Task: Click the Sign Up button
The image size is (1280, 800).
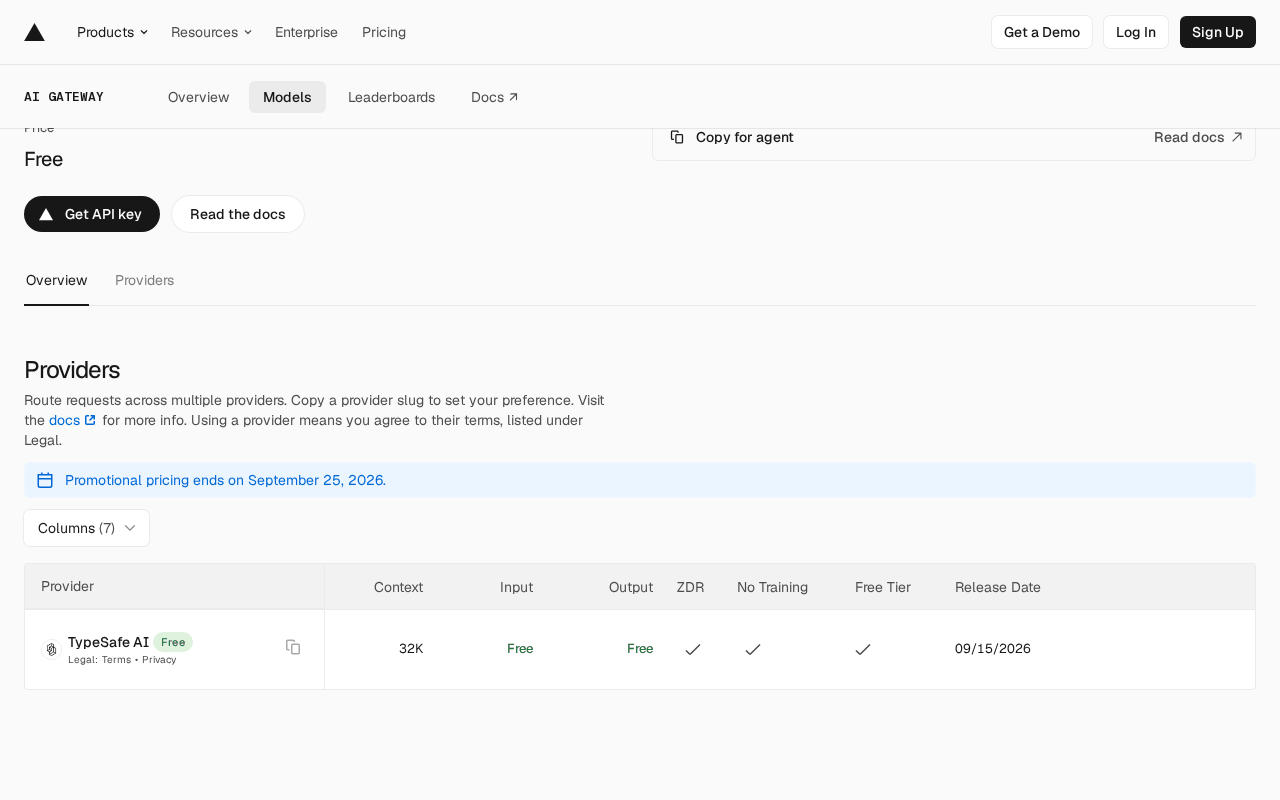Action: [x=1218, y=32]
